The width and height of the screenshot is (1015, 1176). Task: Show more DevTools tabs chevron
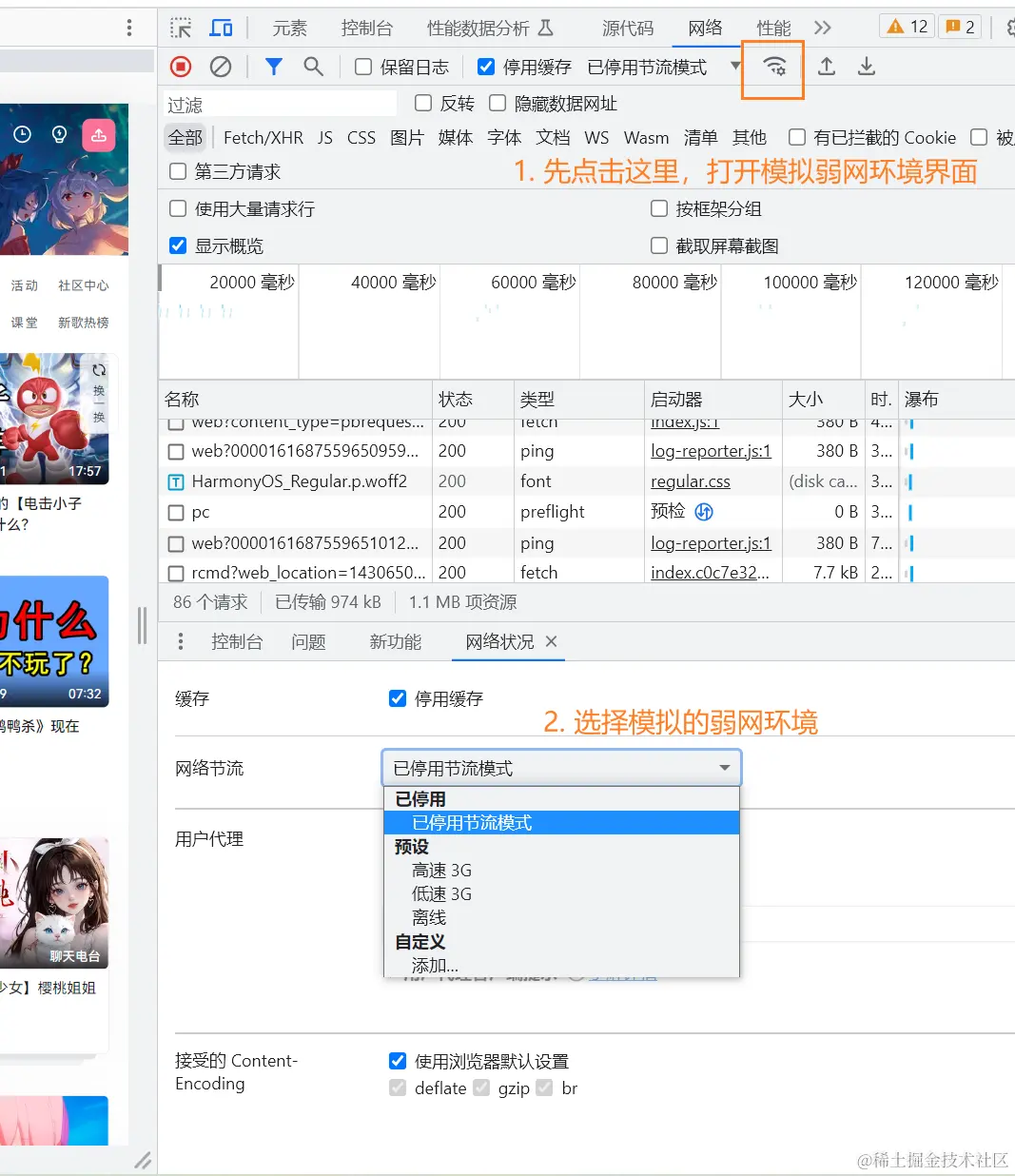tap(823, 28)
